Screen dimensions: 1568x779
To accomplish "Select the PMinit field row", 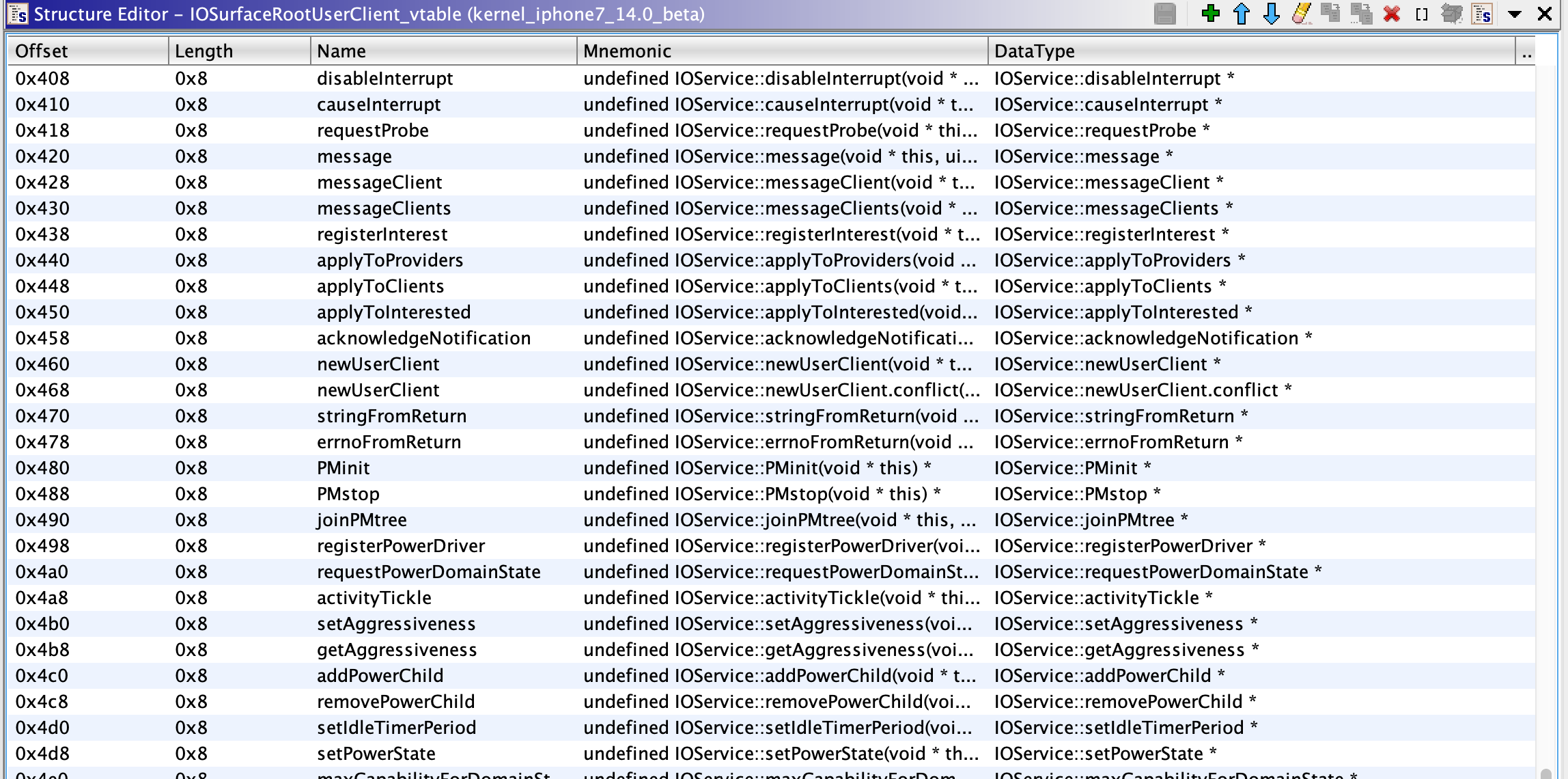I will 344,467.
